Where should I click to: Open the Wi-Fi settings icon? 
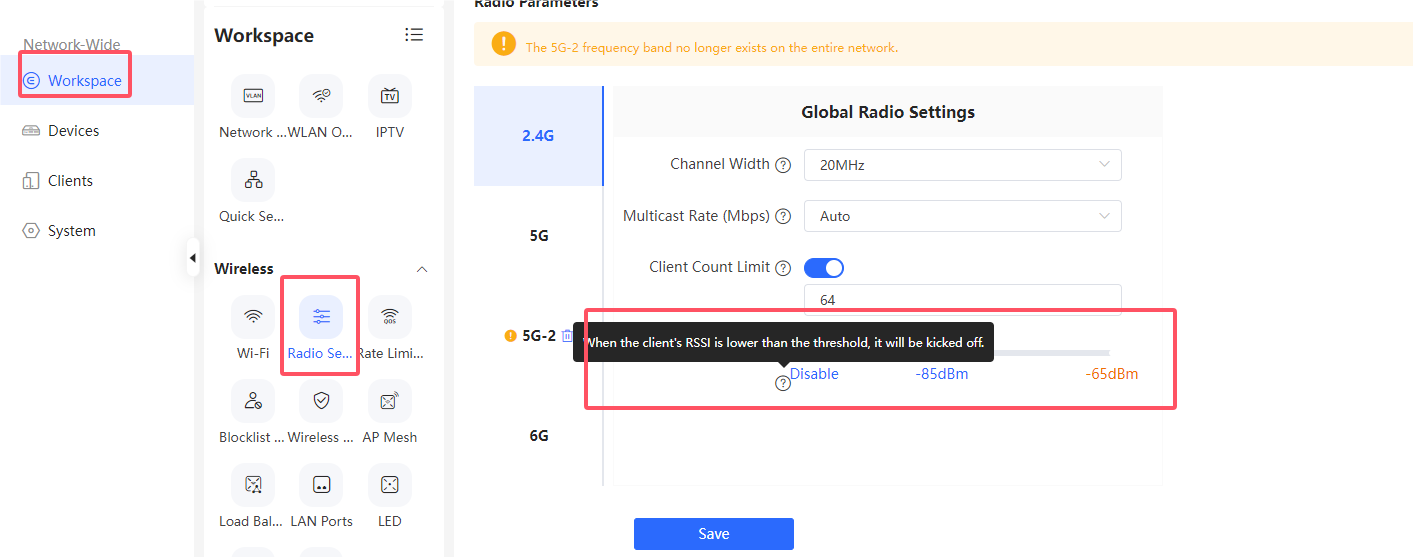253,317
